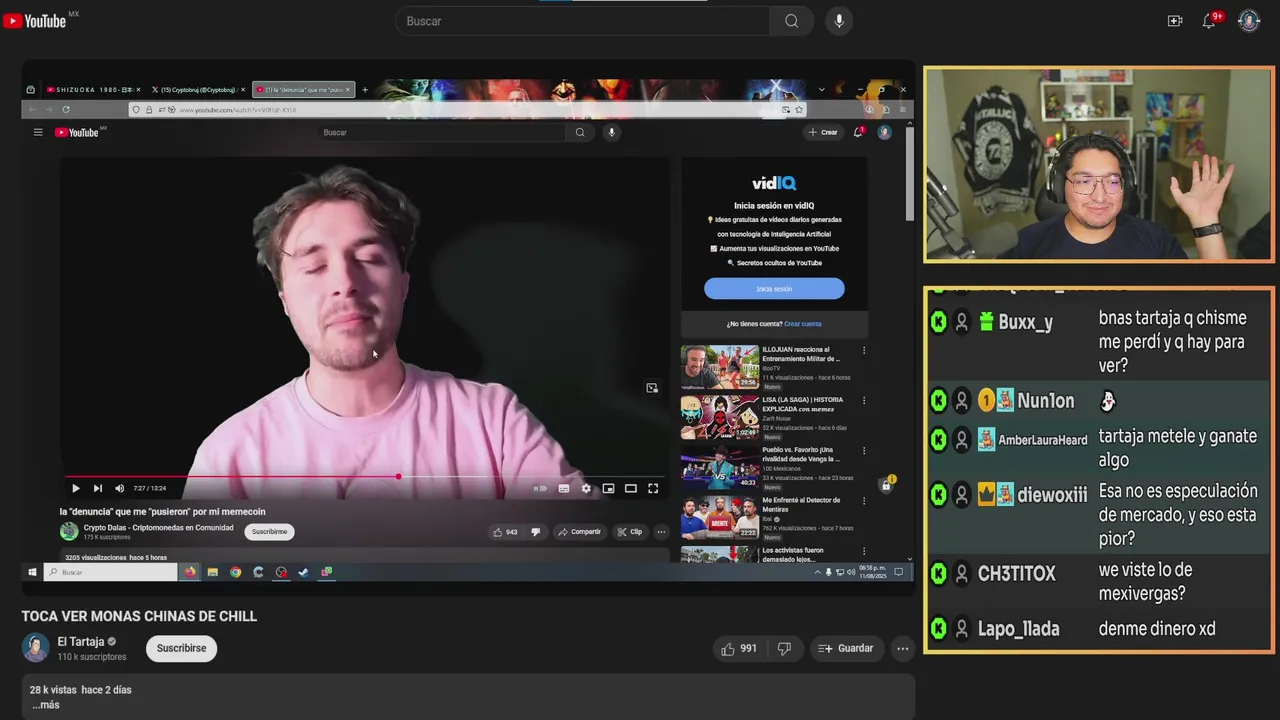Open options menu for Pueblo vs. Favorito video
This screenshot has width=1280, height=720.
coord(864,451)
